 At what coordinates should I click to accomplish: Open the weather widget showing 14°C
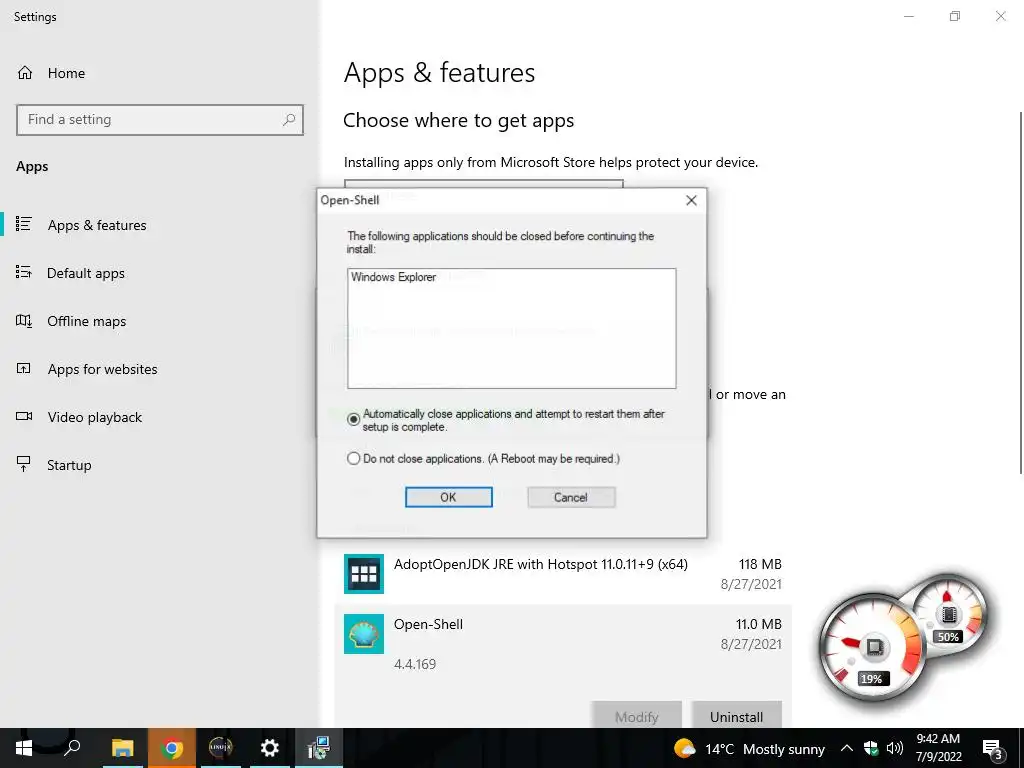tap(749, 748)
